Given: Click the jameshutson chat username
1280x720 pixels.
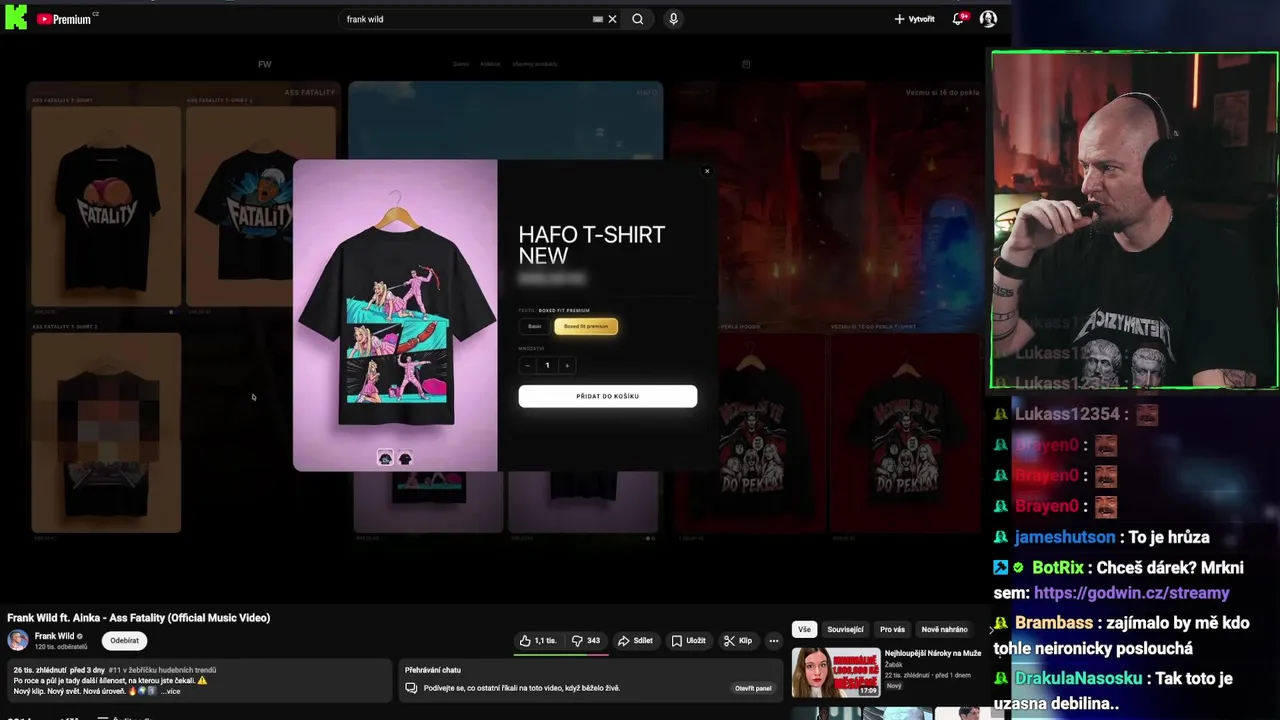Looking at the screenshot, I should 1064,537.
